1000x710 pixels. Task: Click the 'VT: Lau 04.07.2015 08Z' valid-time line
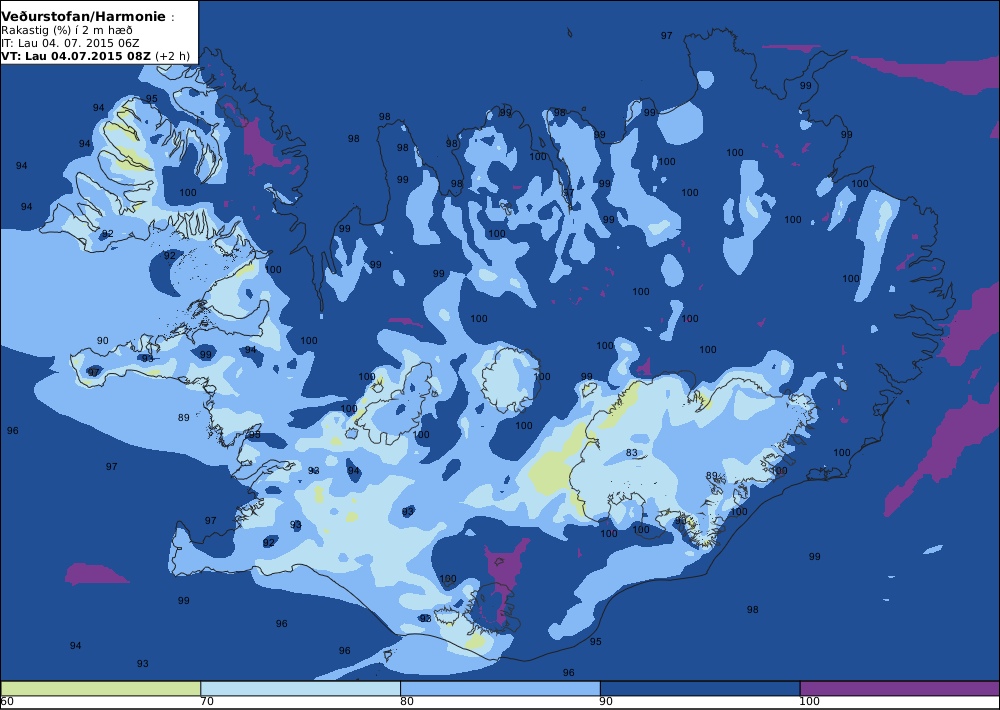pyautogui.click(x=76, y=55)
